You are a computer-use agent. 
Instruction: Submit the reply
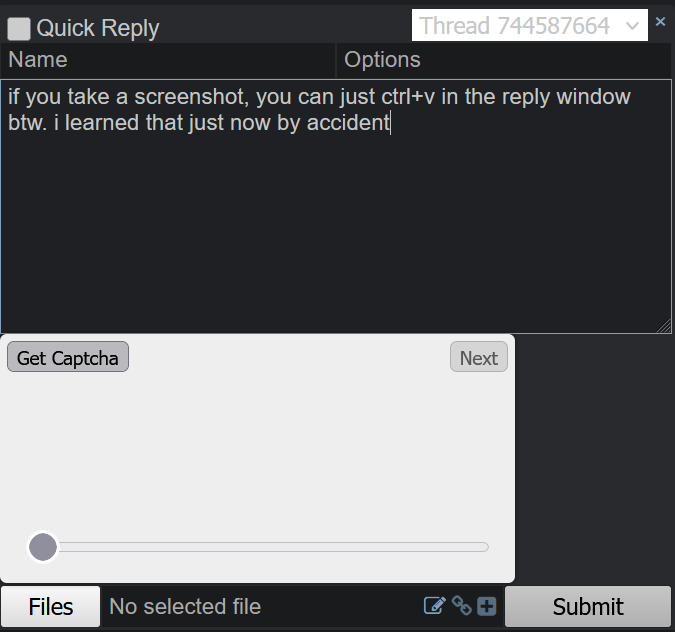click(588, 607)
